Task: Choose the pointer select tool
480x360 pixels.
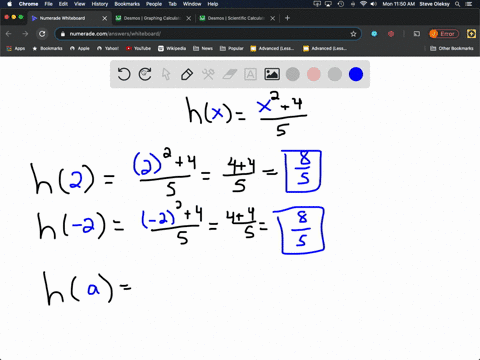Action: click(x=166, y=74)
